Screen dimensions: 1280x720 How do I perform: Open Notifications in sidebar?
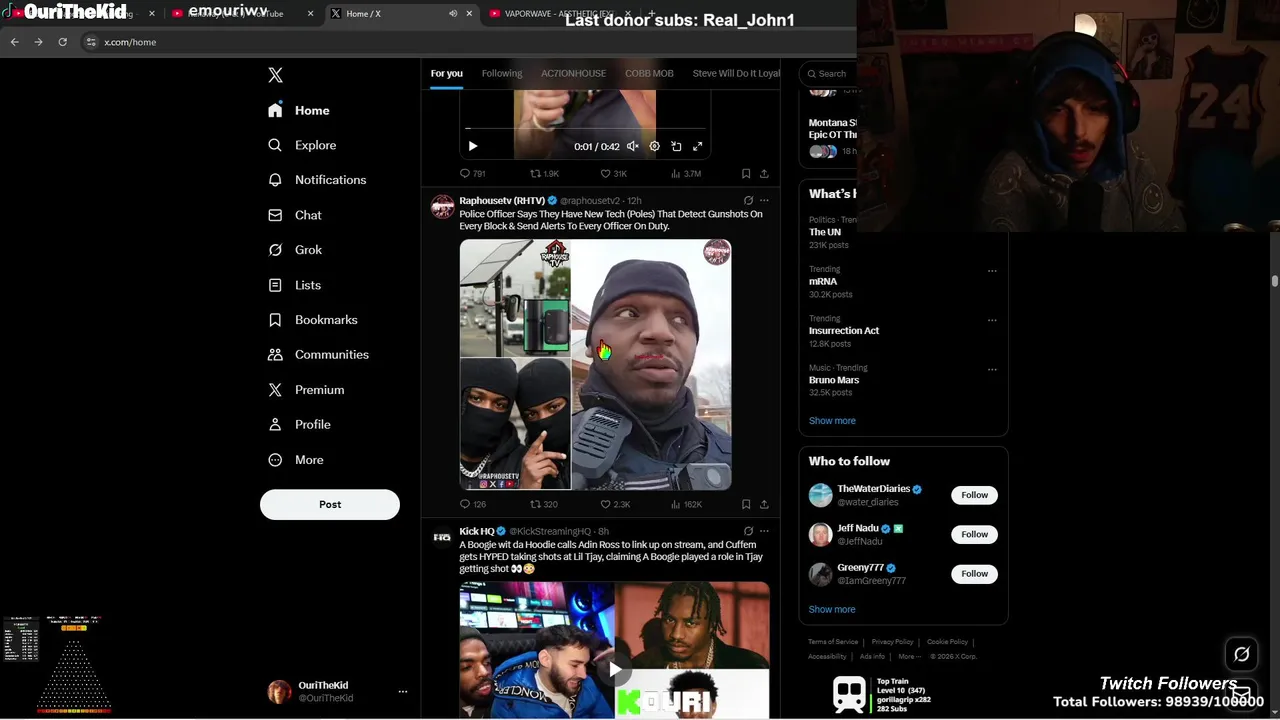[317, 180]
